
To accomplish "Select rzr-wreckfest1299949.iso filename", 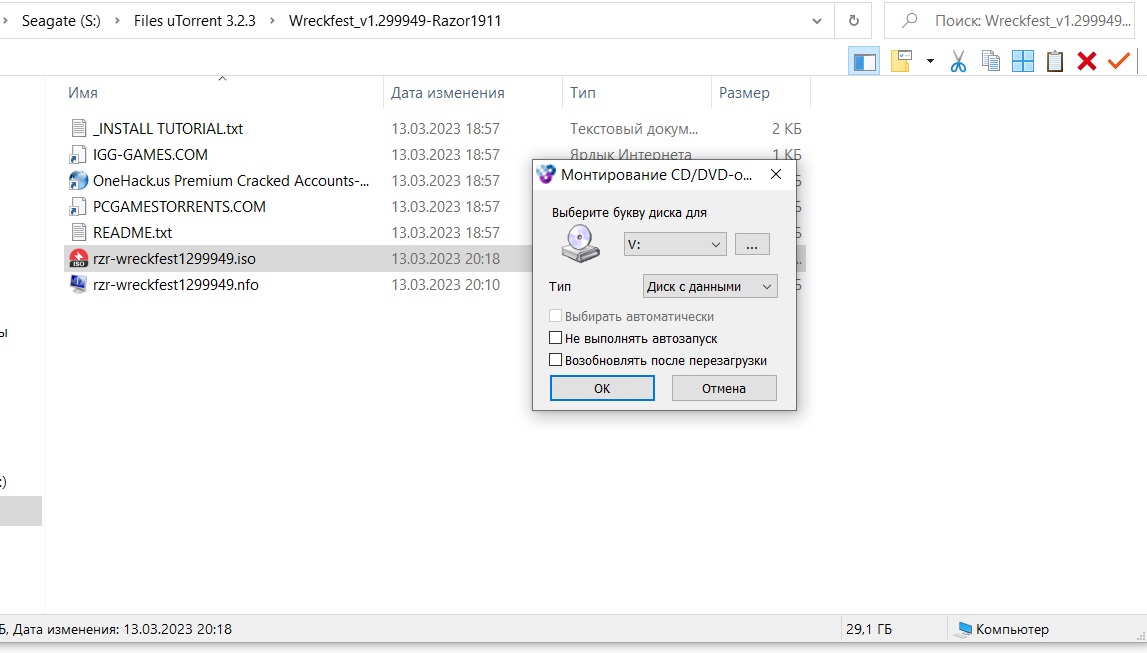I will click(x=174, y=259).
